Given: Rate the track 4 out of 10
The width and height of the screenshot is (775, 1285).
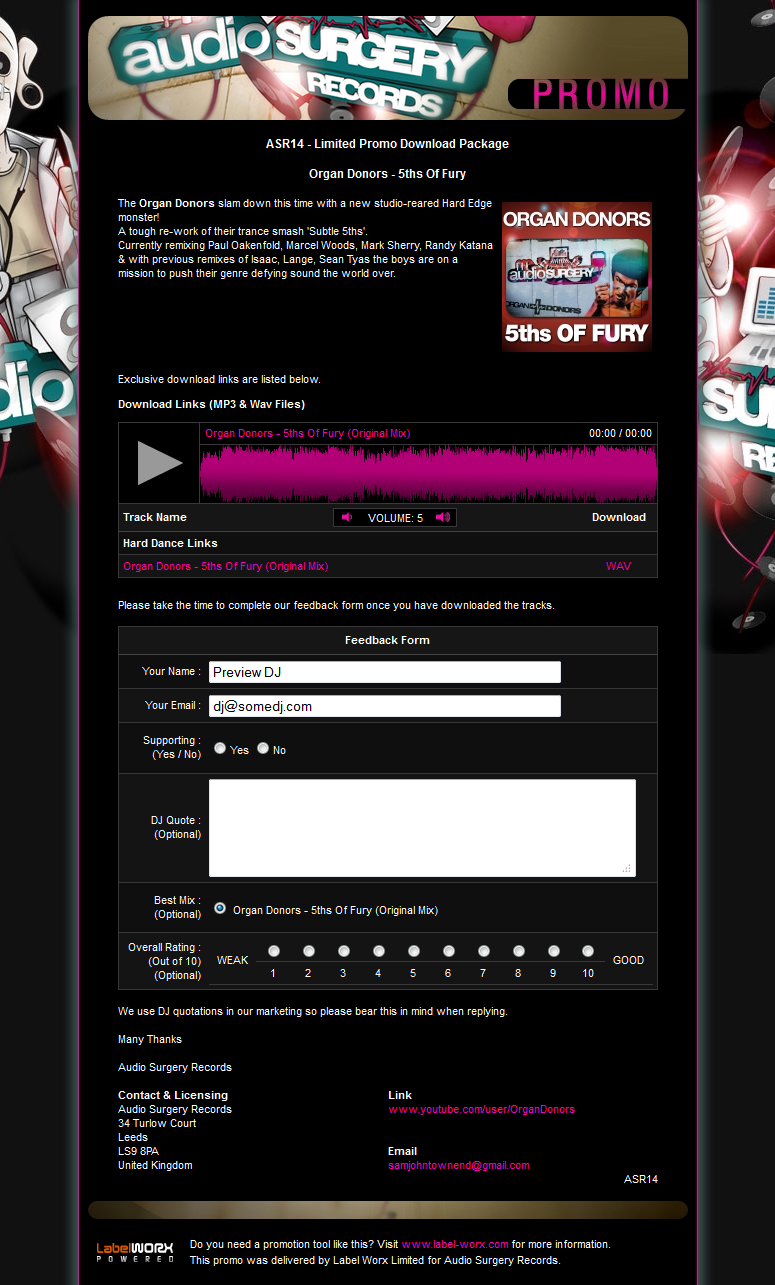Looking at the screenshot, I should point(379,951).
